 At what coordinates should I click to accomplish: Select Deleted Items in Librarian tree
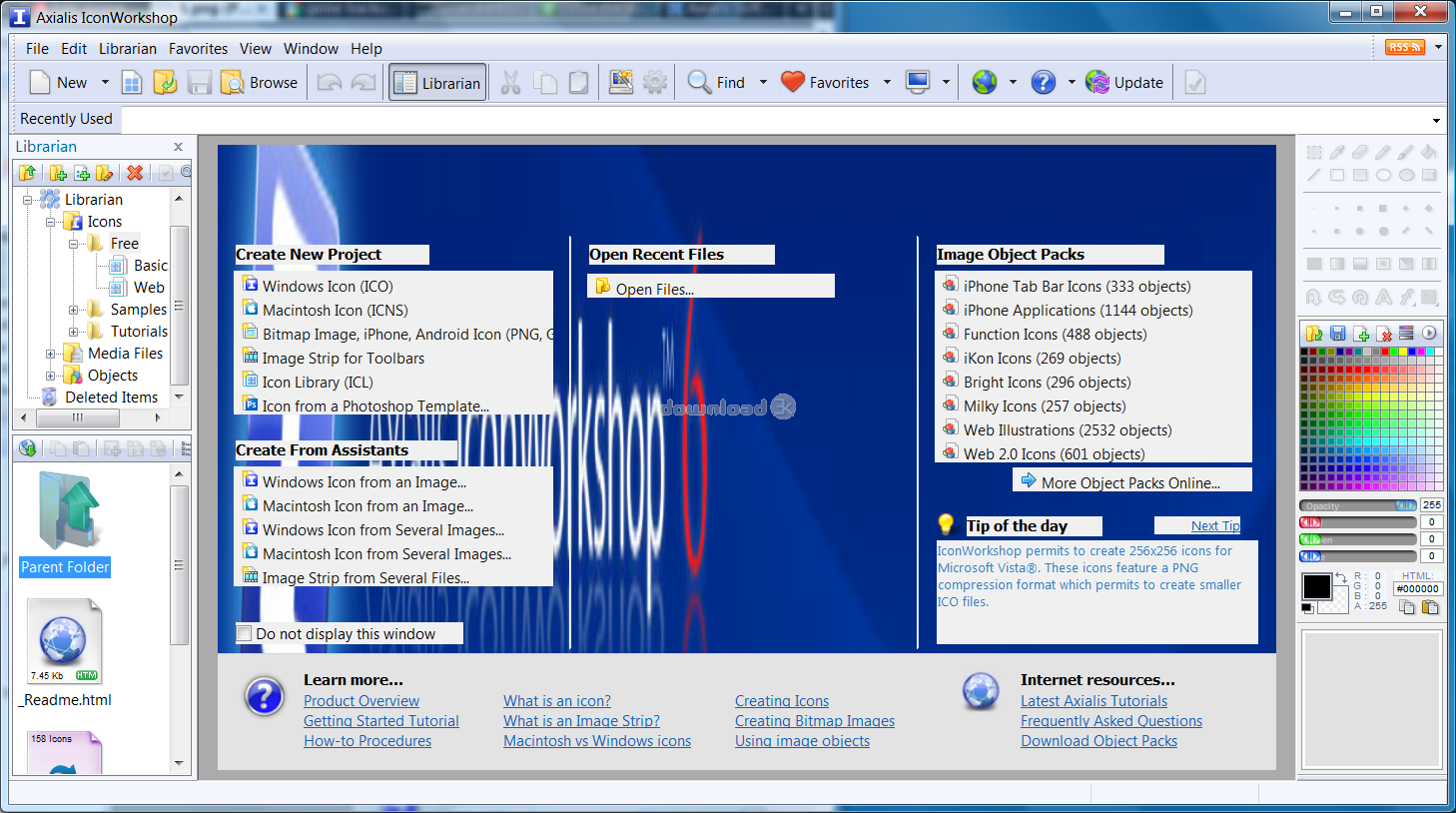(x=112, y=398)
